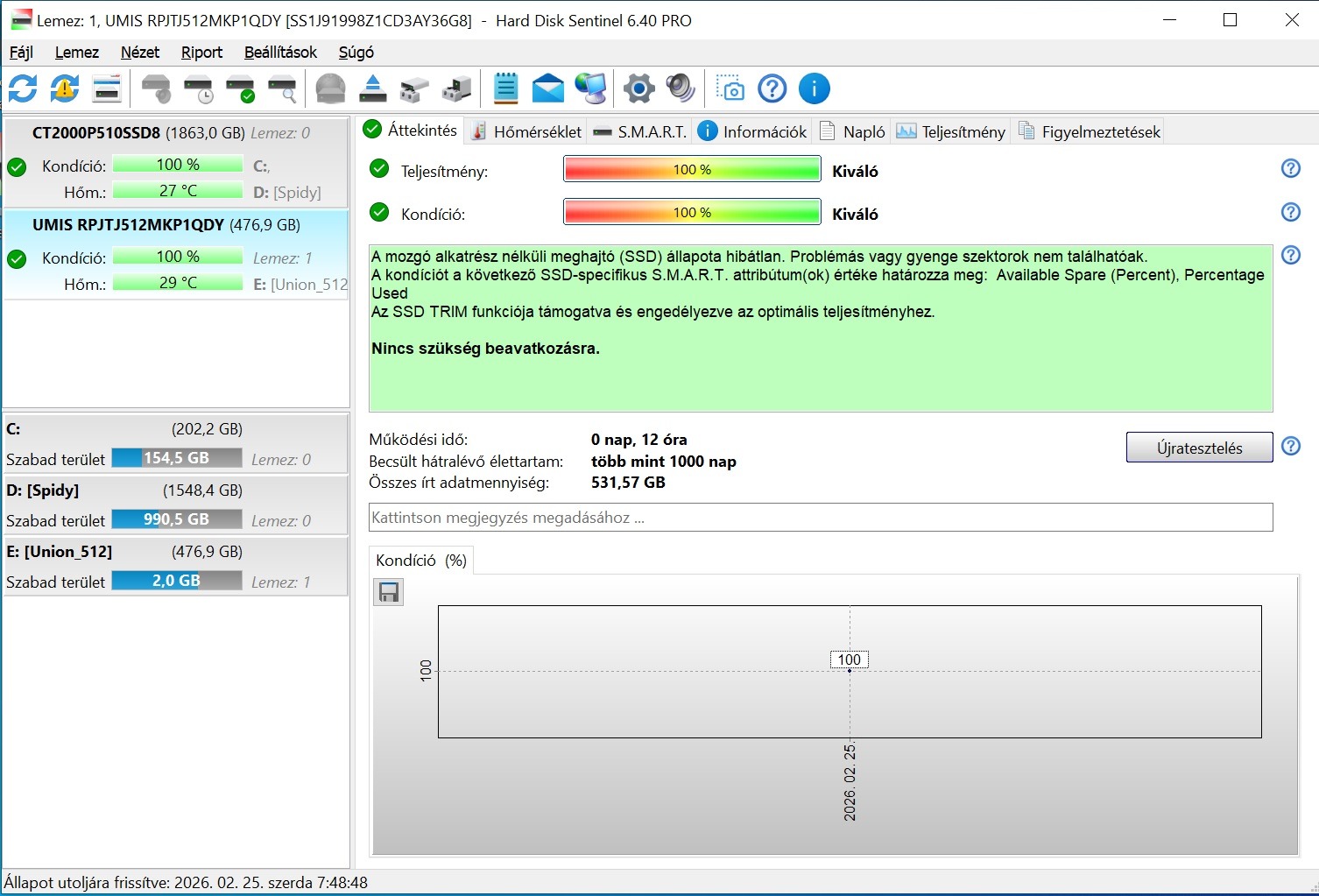Switch to the Teljesítmény tab
The width and height of the screenshot is (1319, 896).
[951, 131]
